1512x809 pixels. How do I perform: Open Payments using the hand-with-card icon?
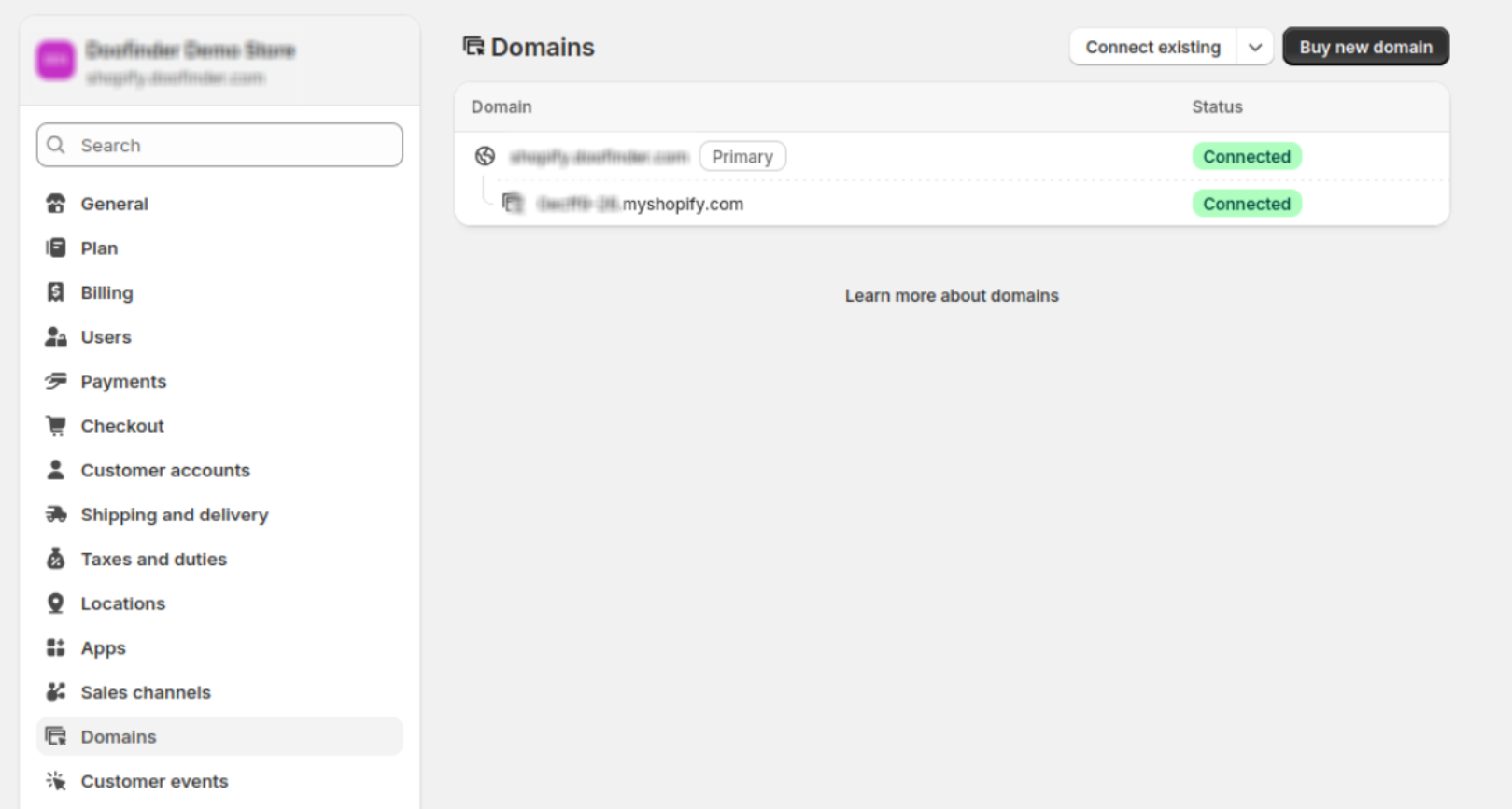tap(55, 381)
